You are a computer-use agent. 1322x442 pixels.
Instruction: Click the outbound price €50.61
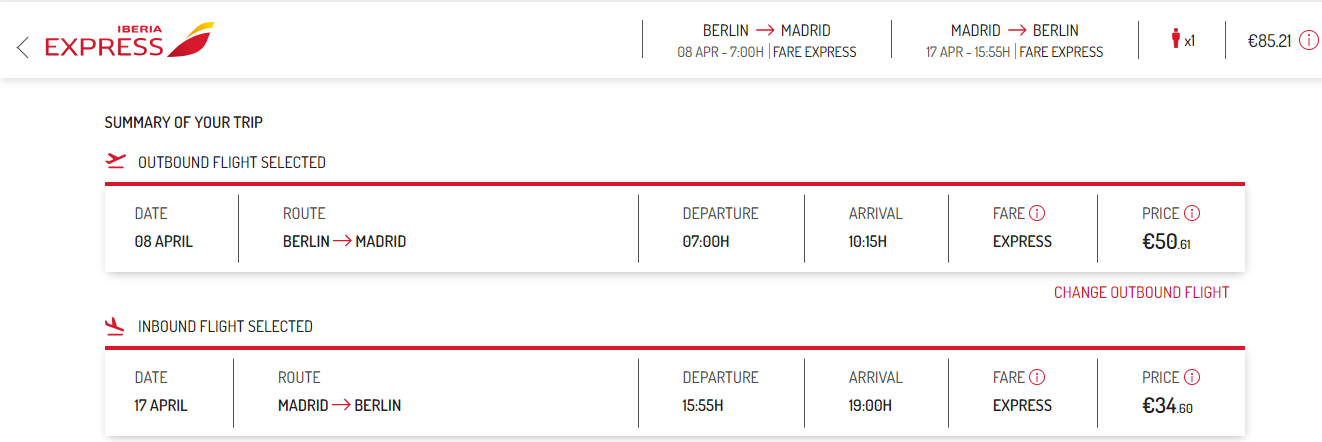click(1166, 241)
